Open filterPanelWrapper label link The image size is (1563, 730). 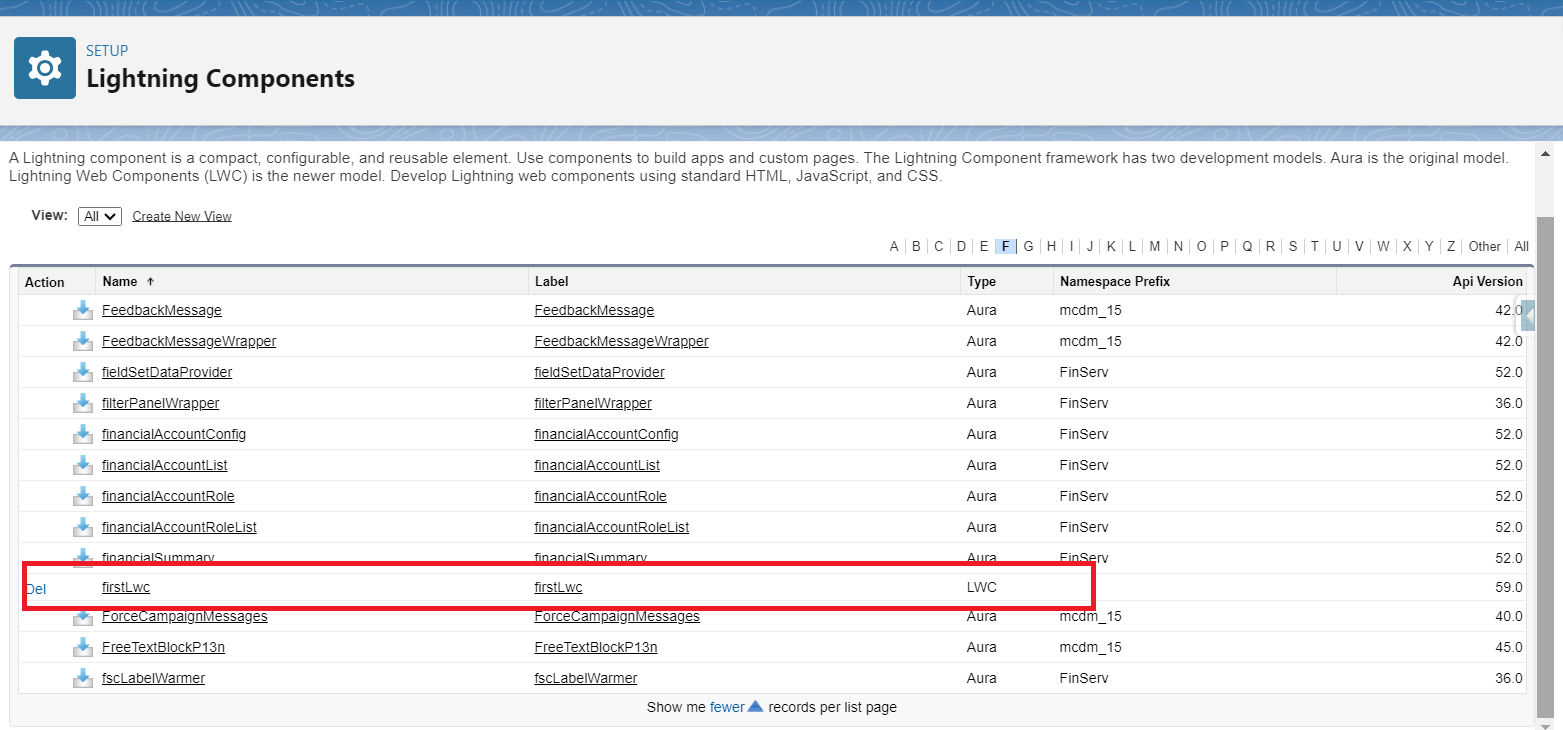click(593, 403)
